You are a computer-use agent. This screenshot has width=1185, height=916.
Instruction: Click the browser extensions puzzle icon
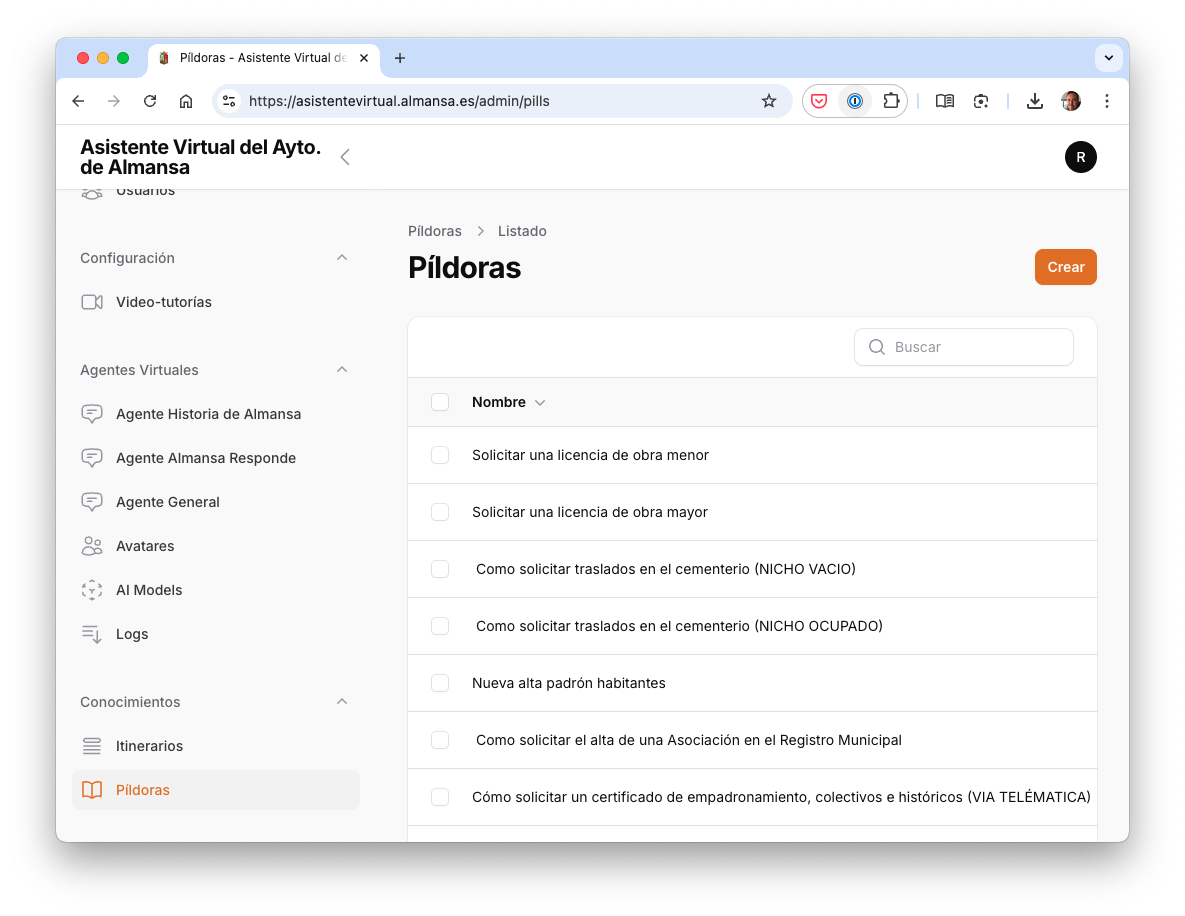pyautogui.click(x=890, y=101)
